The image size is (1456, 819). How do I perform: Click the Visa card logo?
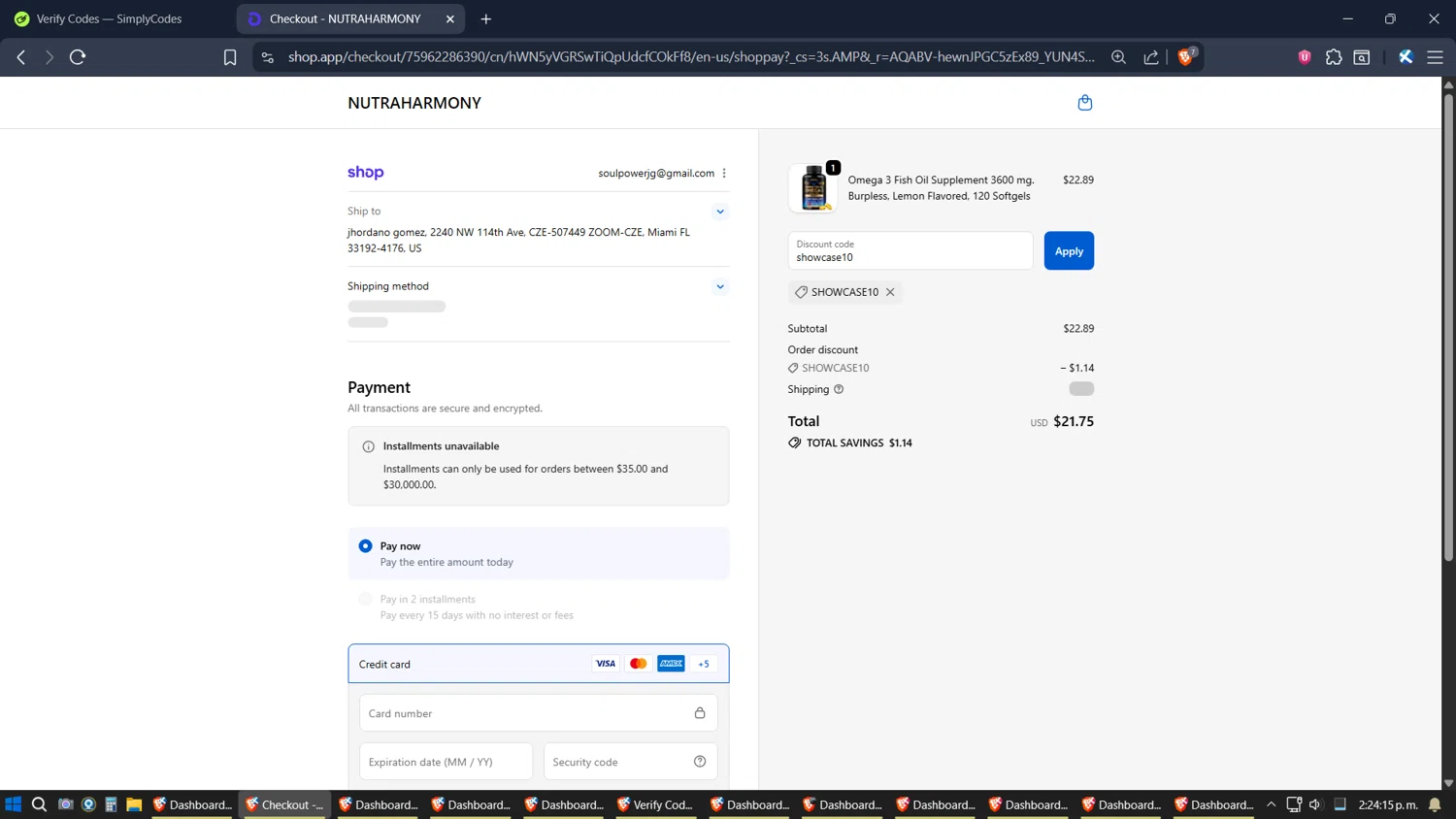pyautogui.click(x=606, y=664)
